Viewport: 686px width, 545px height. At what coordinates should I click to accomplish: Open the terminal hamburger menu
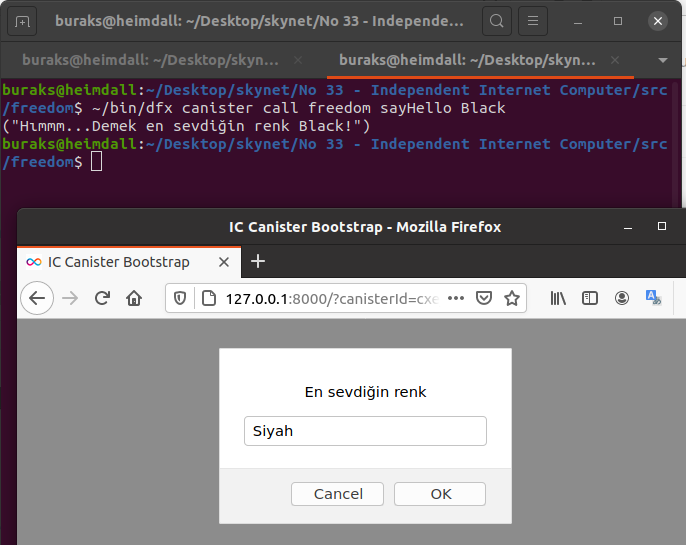pos(532,21)
